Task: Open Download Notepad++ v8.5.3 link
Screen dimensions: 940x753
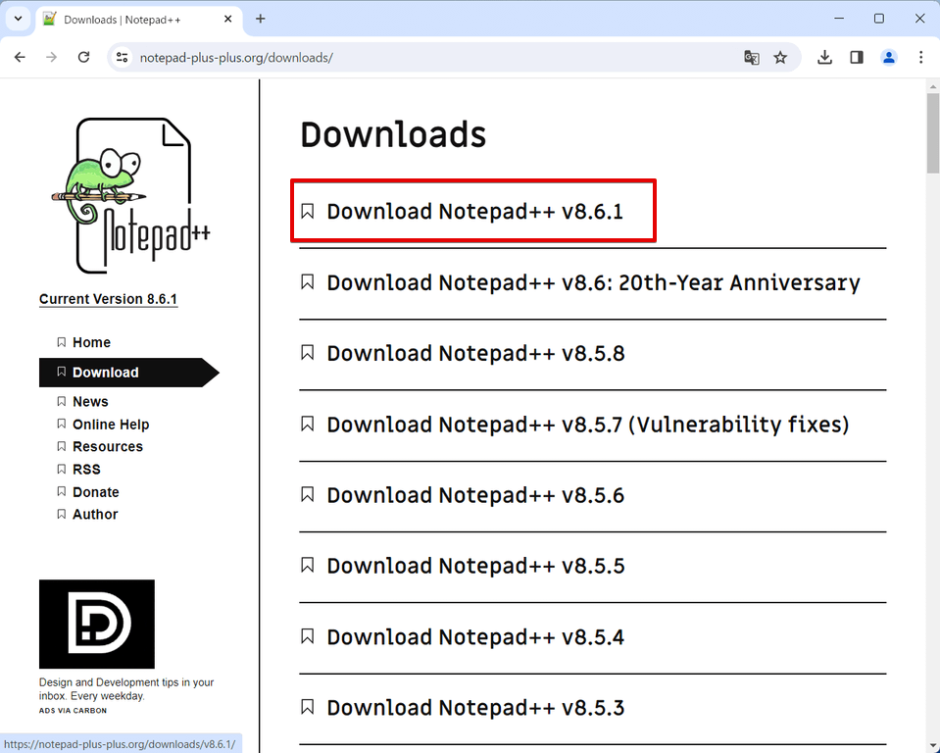Action: tap(475, 707)
